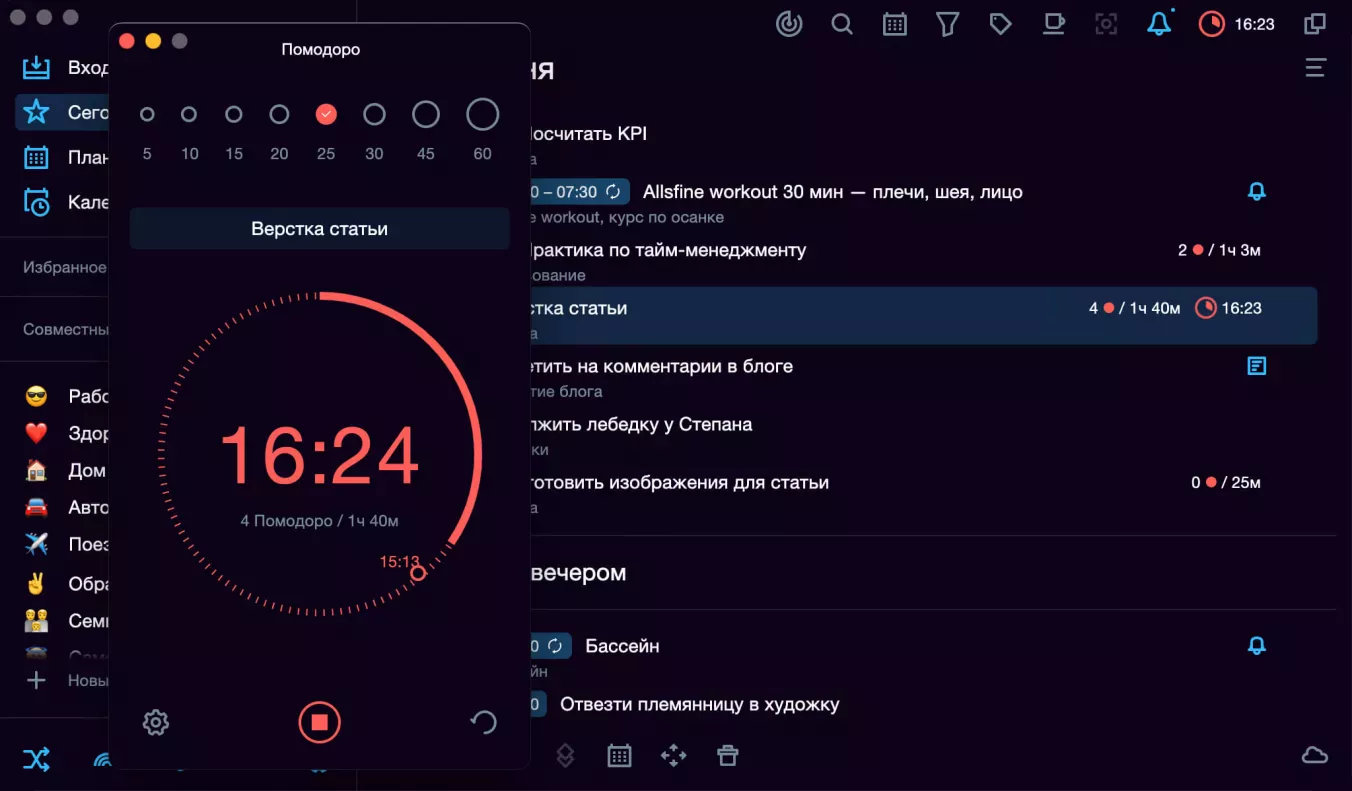Select 30 minute Pomodoro duration
The height and width of the screenshot is (791, 1352).
coord(374,115)
